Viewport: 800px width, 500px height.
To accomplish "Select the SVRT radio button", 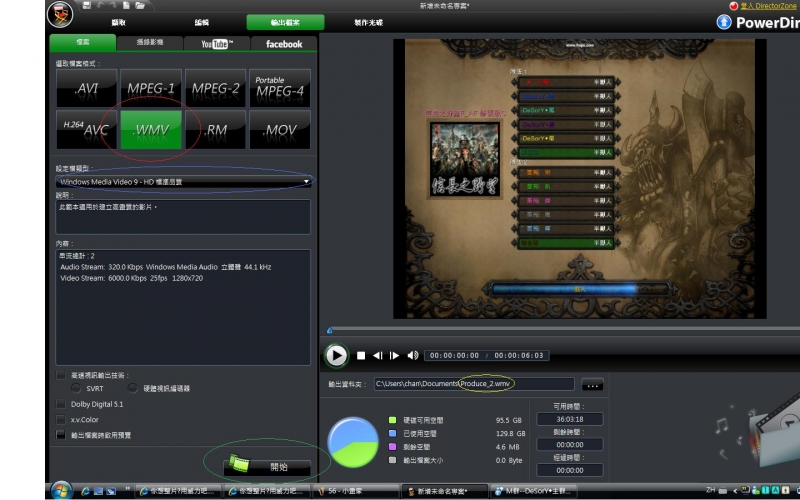I will pos(76,388).
